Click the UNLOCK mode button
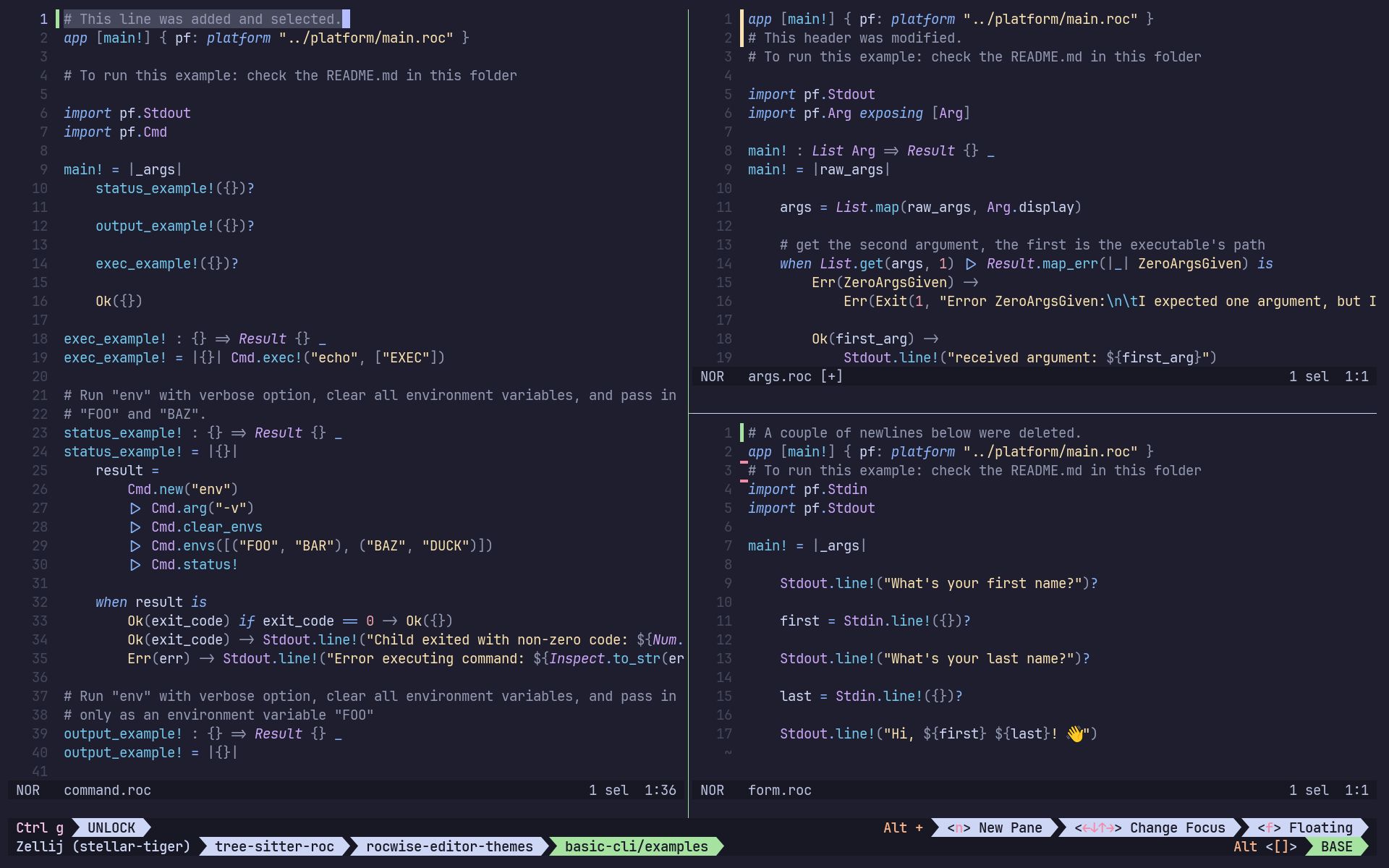The width and height of the screenshot is (1389, 868). click(111, 827)
